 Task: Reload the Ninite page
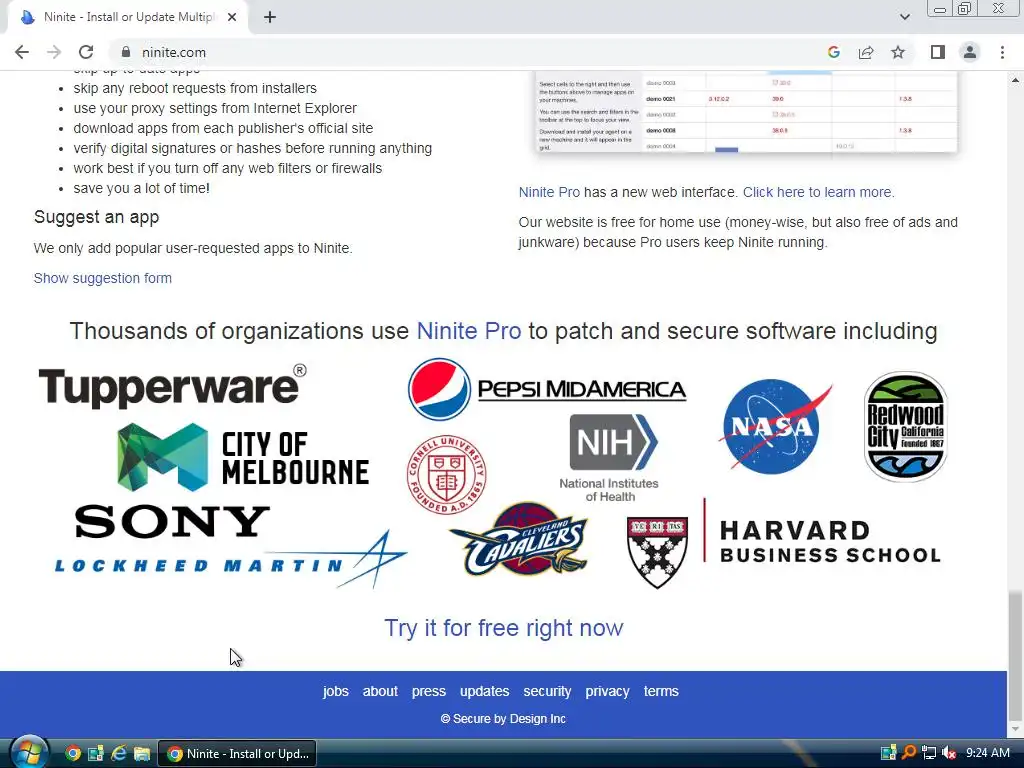point(86,52)
